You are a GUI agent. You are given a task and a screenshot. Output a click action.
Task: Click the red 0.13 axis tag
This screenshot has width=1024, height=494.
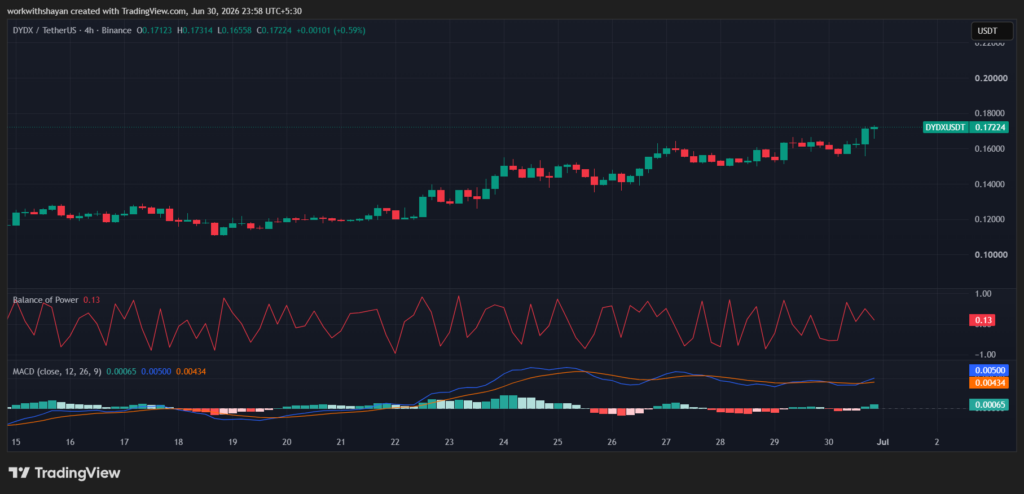(984, 320)
